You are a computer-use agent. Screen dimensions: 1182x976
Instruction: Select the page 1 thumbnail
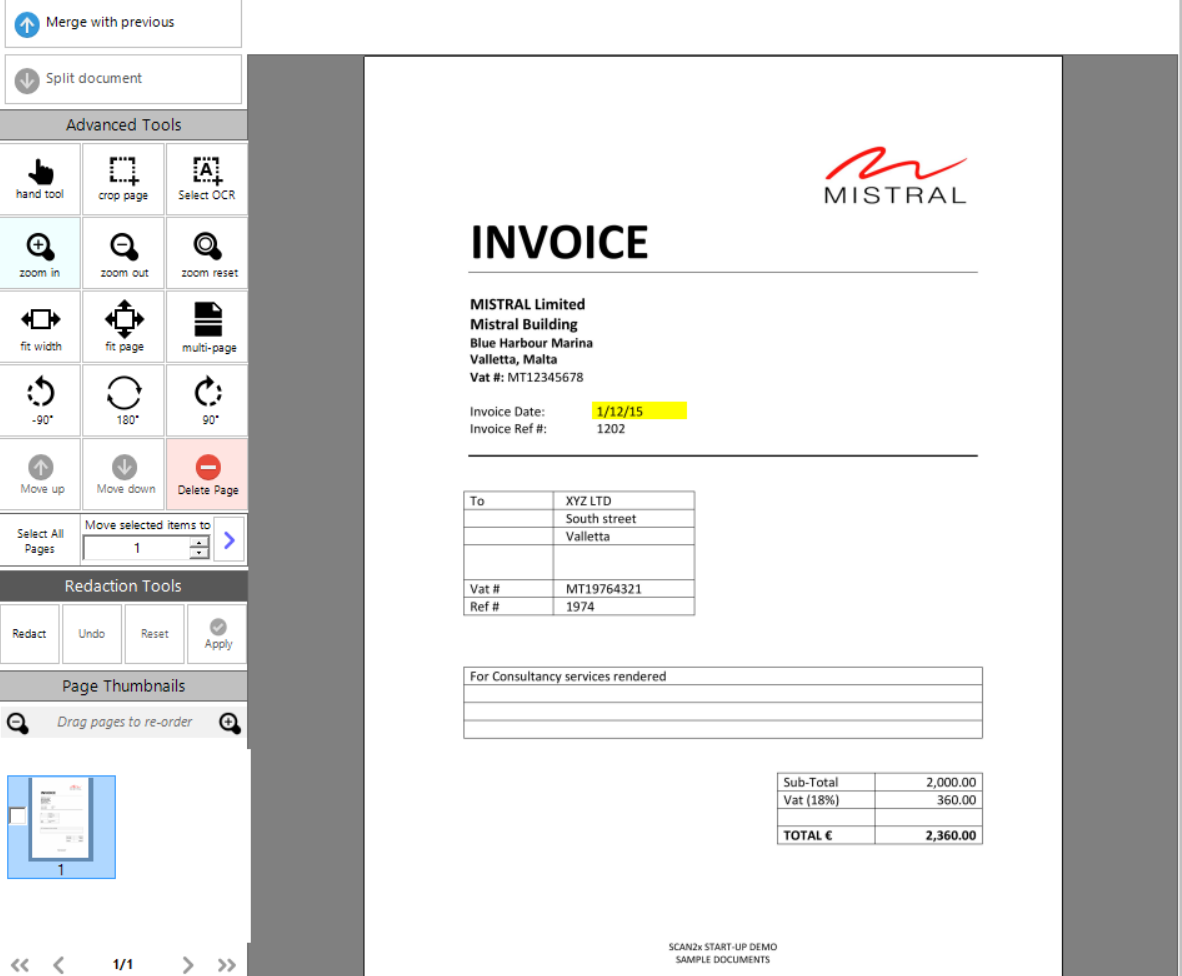click(x=61, y=827)
